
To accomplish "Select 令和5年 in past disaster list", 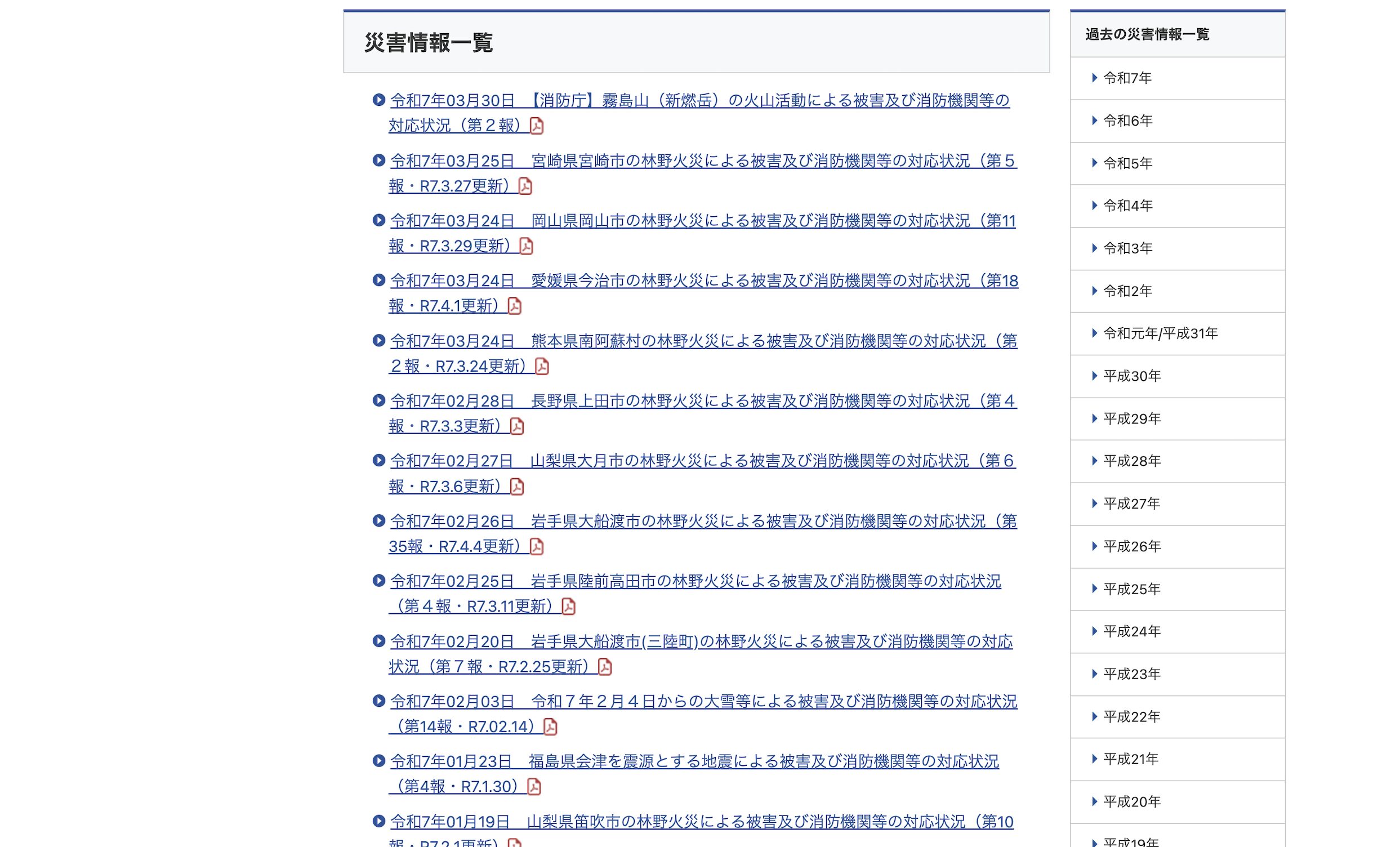I will point(1177,164).
